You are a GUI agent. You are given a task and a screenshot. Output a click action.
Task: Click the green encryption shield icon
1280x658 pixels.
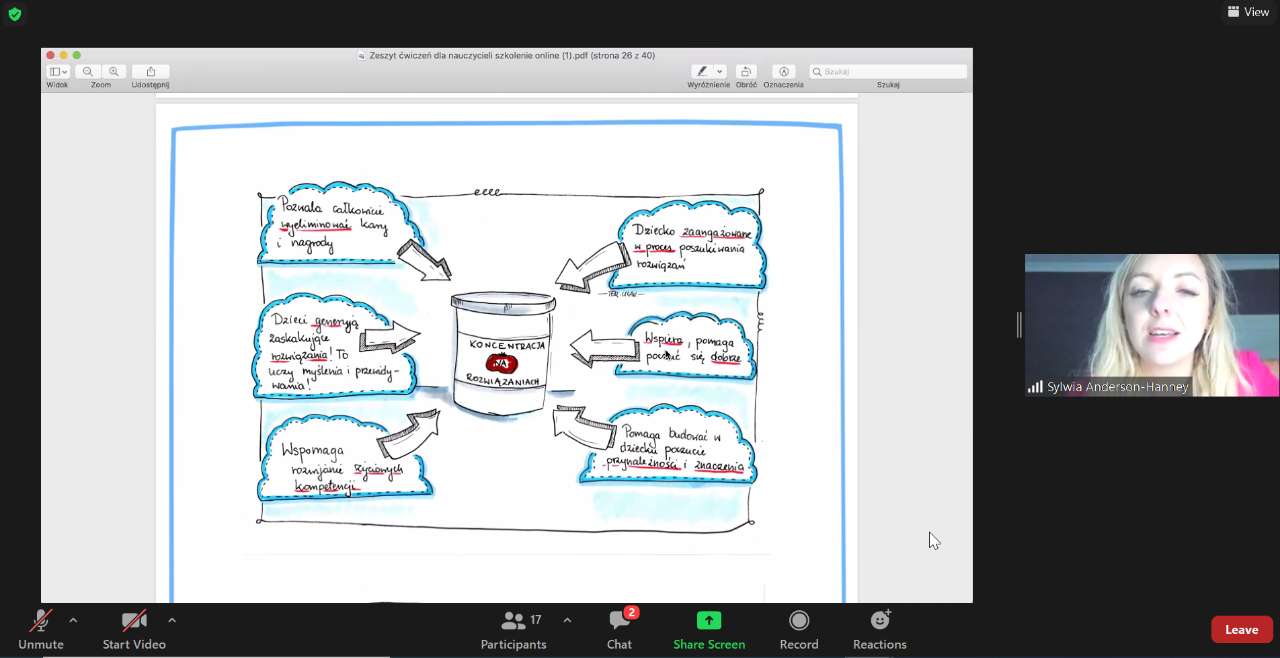click(14, 14)
